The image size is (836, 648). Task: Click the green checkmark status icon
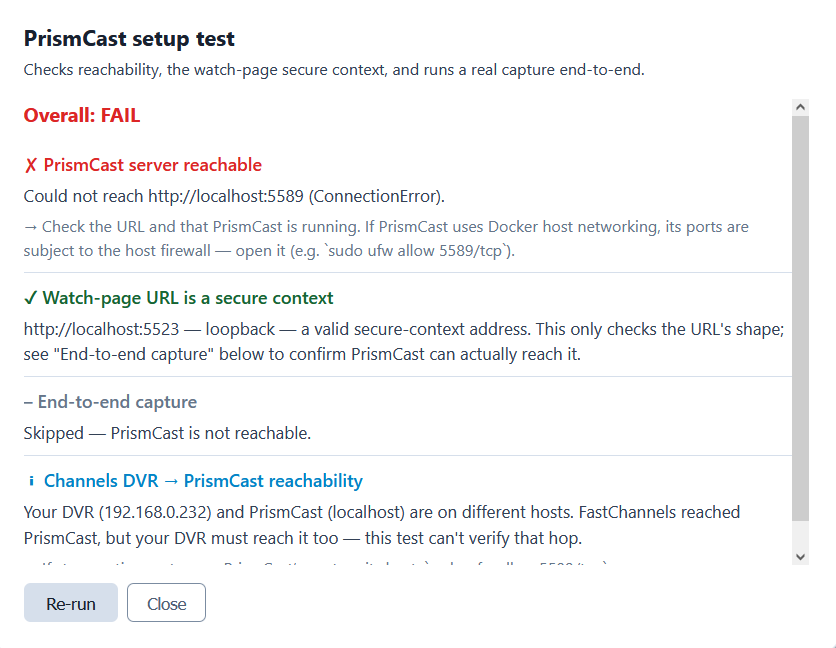pyautogui.click(x=30, y=298)
